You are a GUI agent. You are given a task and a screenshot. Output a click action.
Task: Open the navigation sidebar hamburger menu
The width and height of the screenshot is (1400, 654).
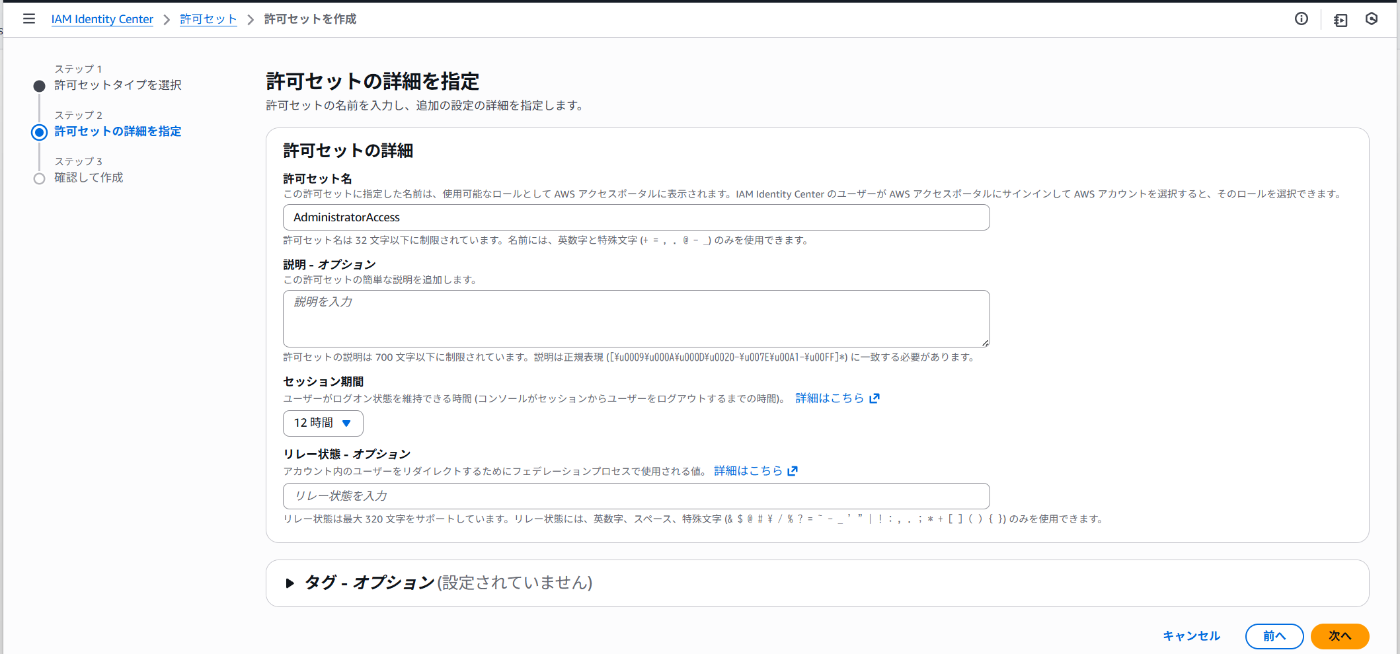(x=28, y=18)
